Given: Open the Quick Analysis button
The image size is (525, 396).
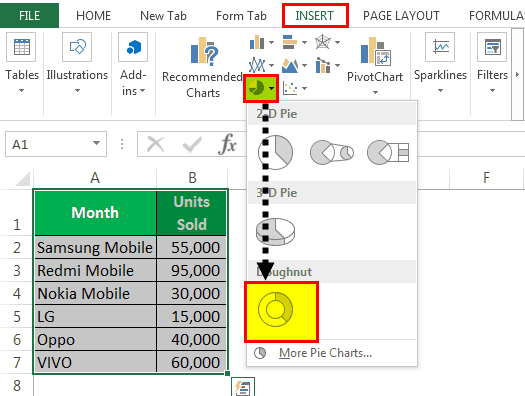Looking at the screenshot, I should (243, 387).
